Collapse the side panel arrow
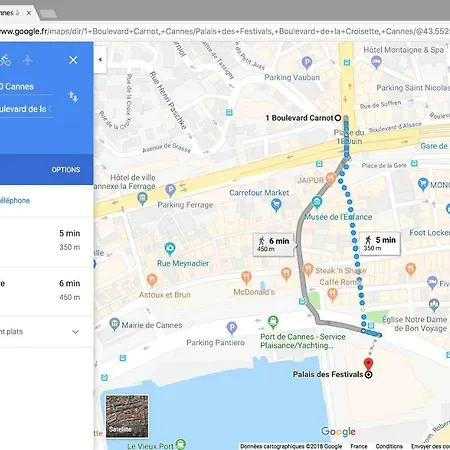This screenshot has width=450, height=450. point(100,60)
